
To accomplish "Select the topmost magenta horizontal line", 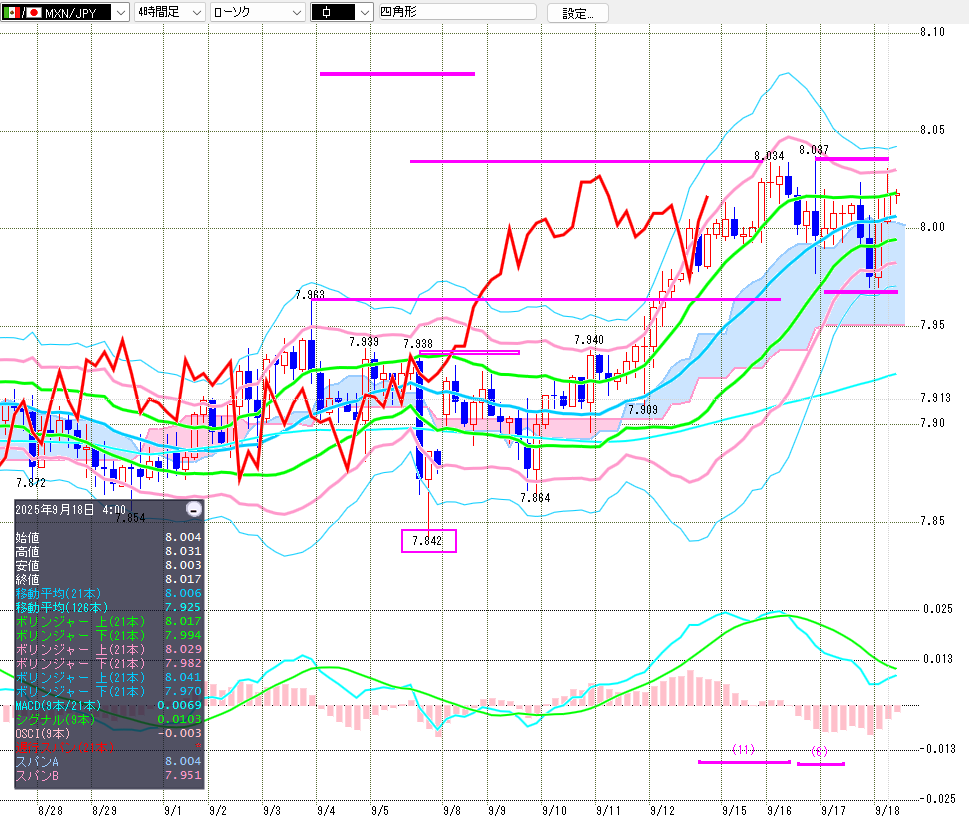I will click(x=397, y=73).
